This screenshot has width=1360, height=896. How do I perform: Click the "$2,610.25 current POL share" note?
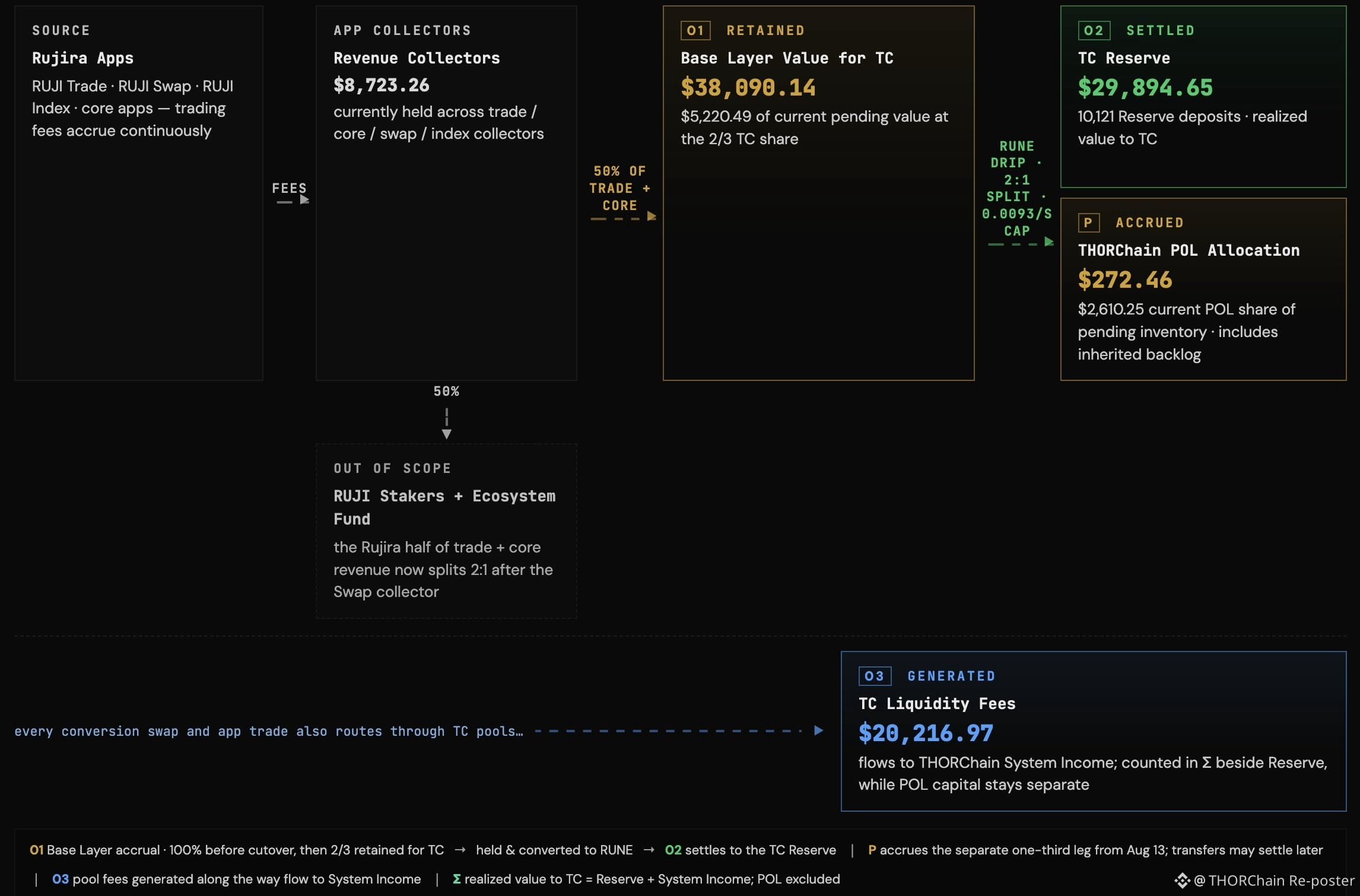coord(1187,332)
